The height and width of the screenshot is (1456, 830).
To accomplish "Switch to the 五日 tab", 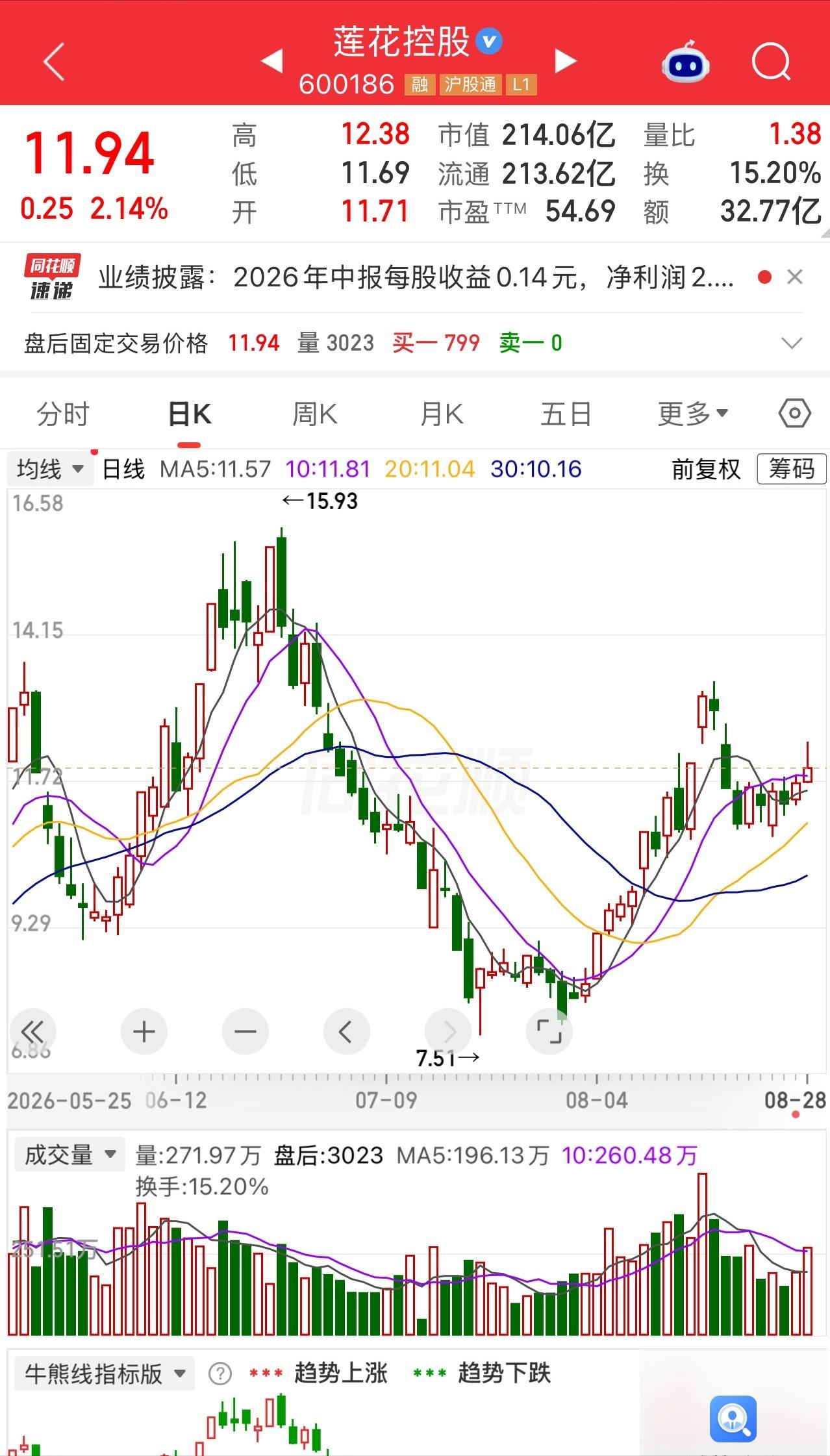I will coord(566,414).
